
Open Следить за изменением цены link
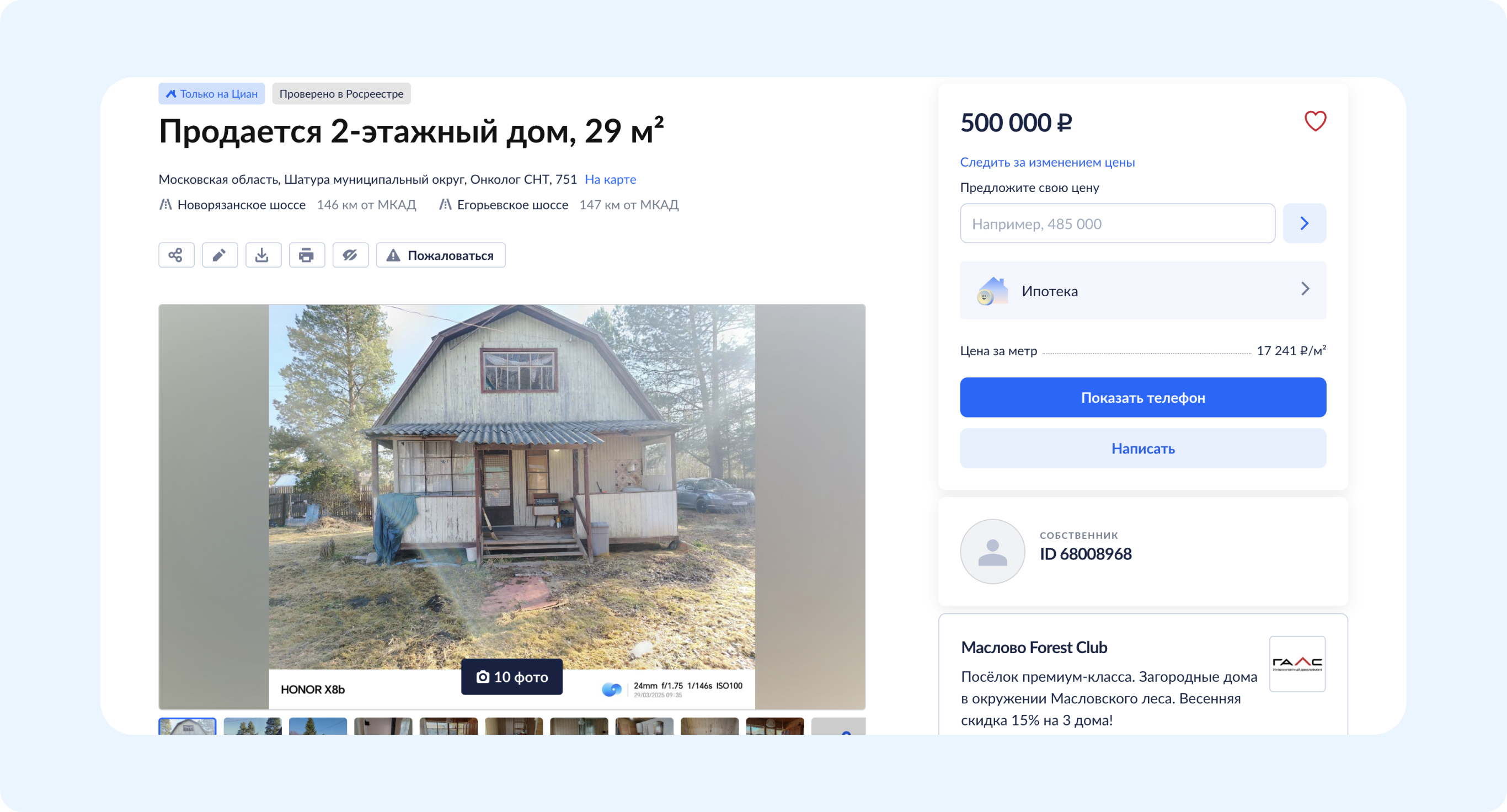click(x=1047, y=162)
